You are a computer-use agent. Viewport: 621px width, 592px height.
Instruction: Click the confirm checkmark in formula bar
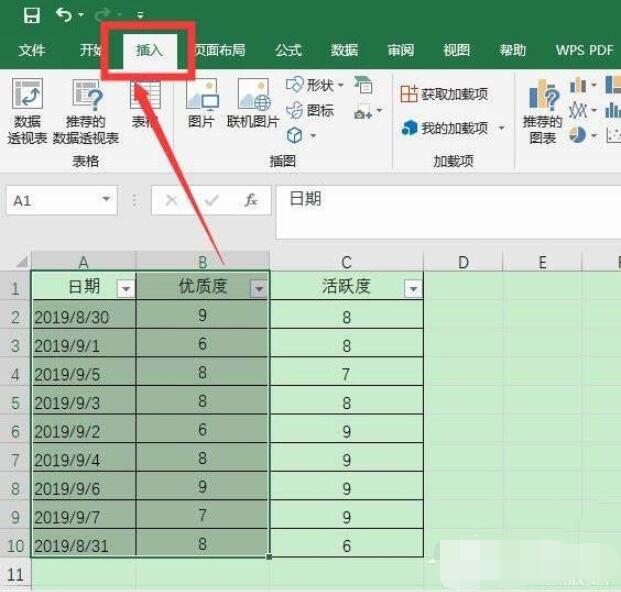coord(211,200)
